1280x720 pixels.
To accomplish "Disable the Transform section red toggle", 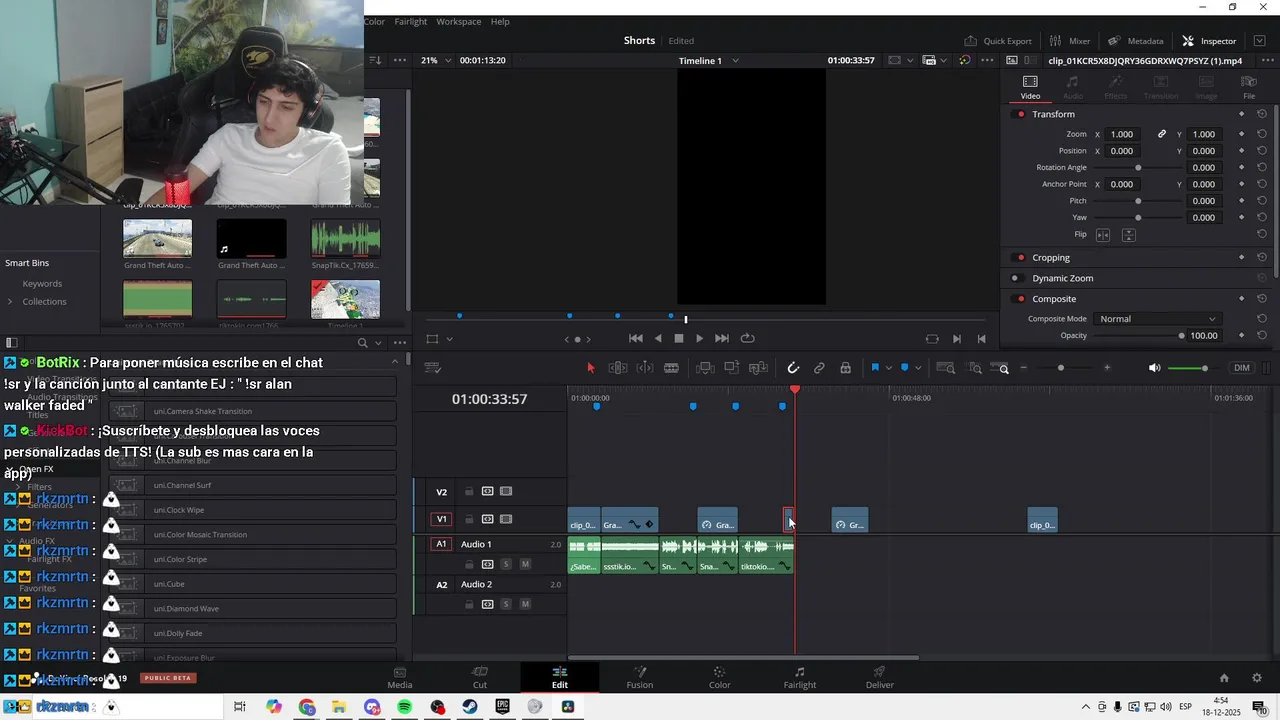I will point(1020,114).
